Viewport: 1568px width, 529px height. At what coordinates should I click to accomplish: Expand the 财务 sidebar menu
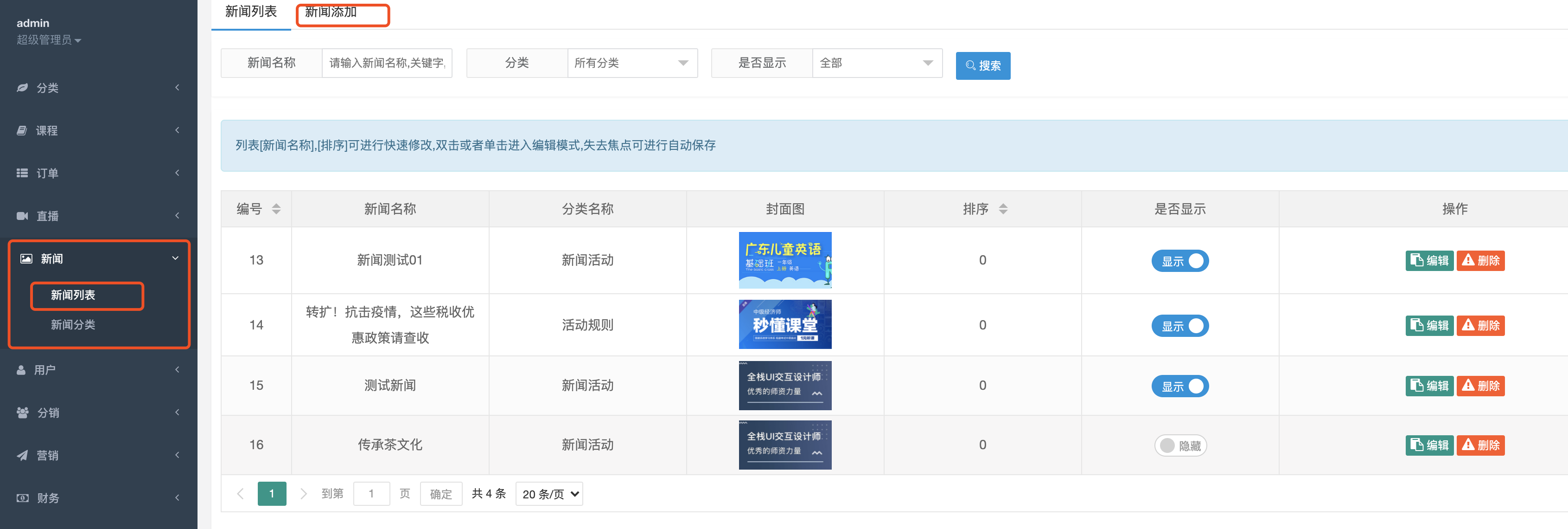(99, 498)
